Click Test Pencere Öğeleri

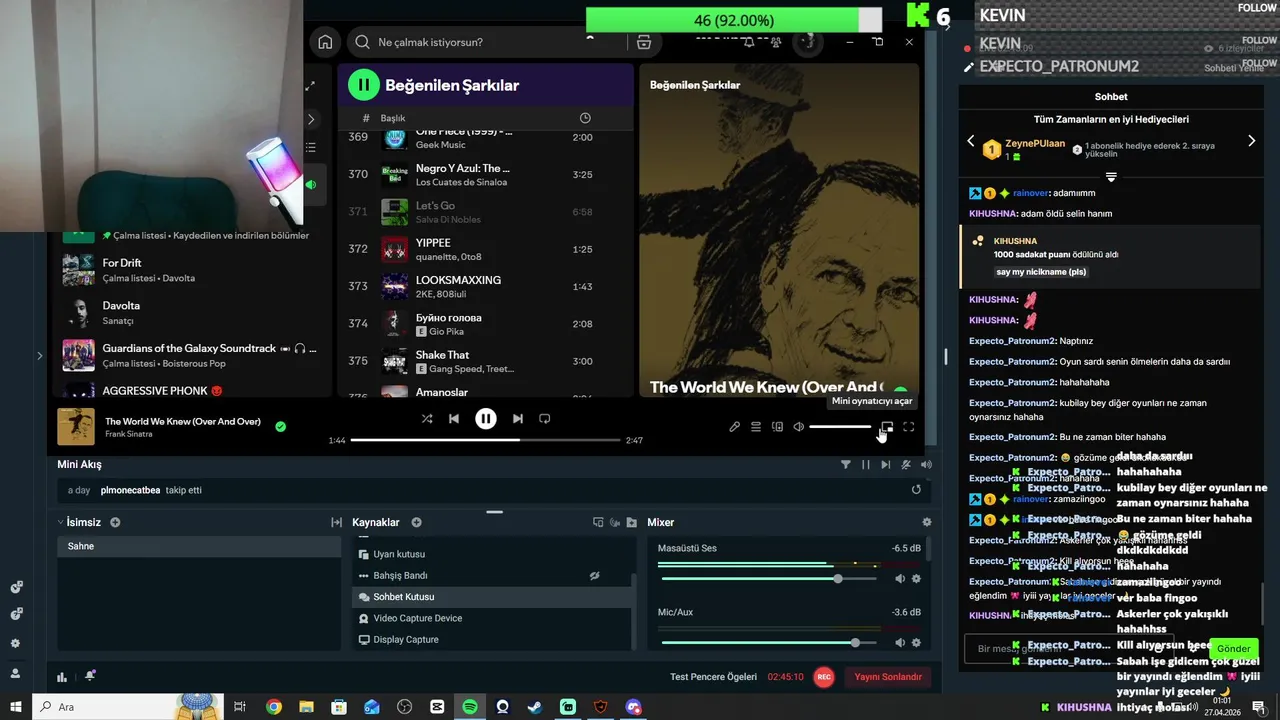(713, 677)
